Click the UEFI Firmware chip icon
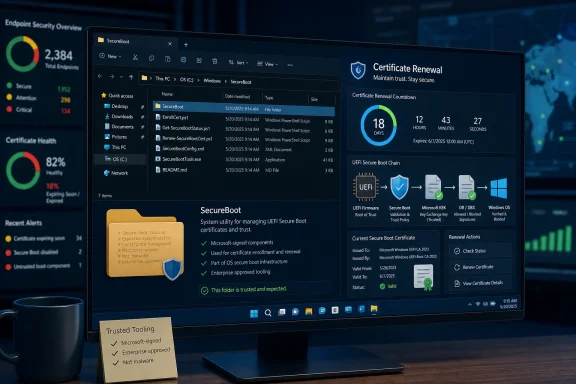The image size is (576, 384). pyautogui.click(x=365, y=187)
